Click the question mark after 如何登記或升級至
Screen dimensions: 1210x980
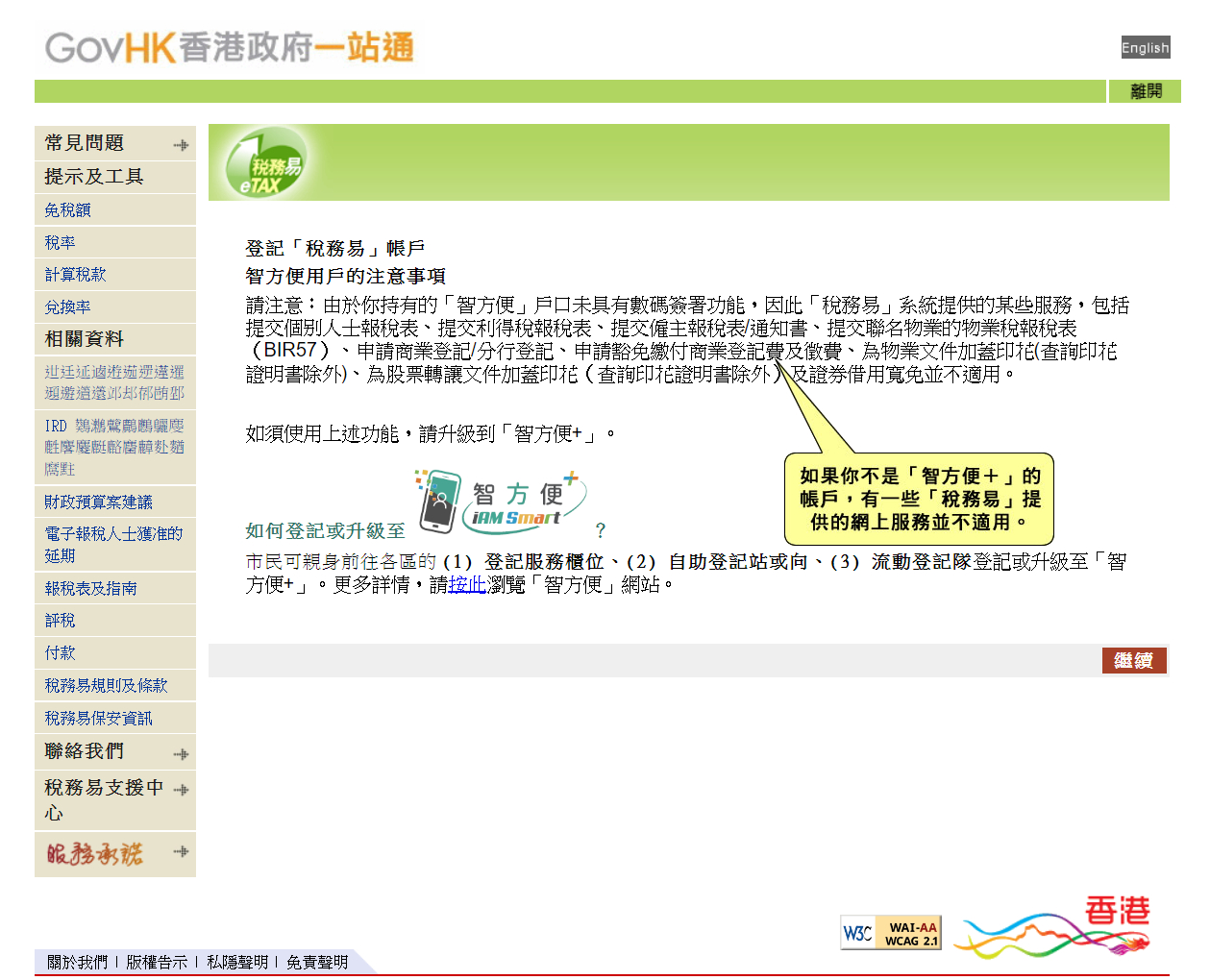pyautogui.click(x=601, y=530)
